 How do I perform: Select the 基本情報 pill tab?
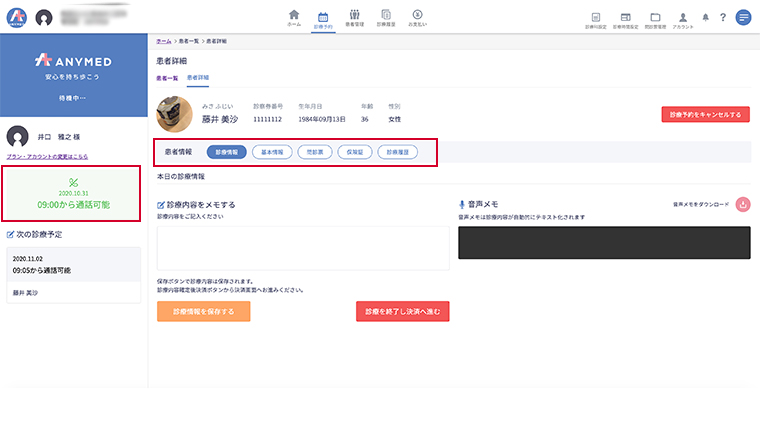[x=270, y=153]
